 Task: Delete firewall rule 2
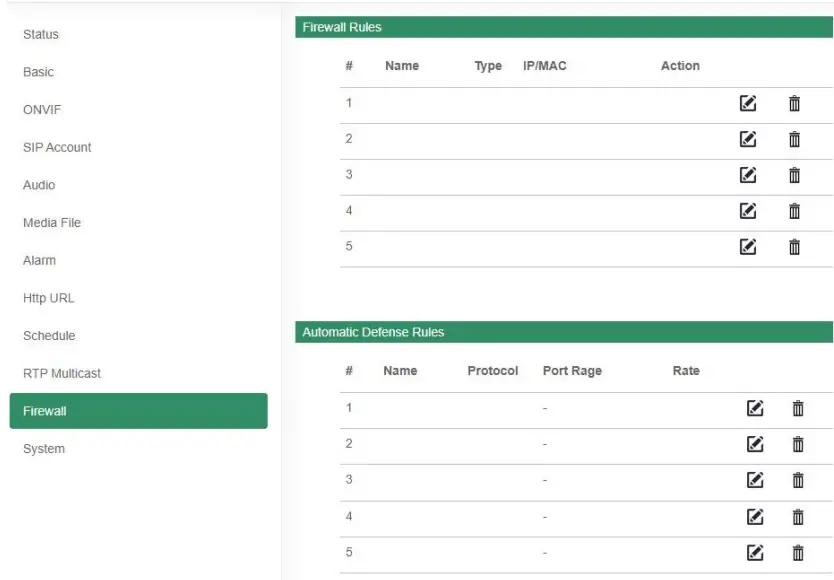794,139
